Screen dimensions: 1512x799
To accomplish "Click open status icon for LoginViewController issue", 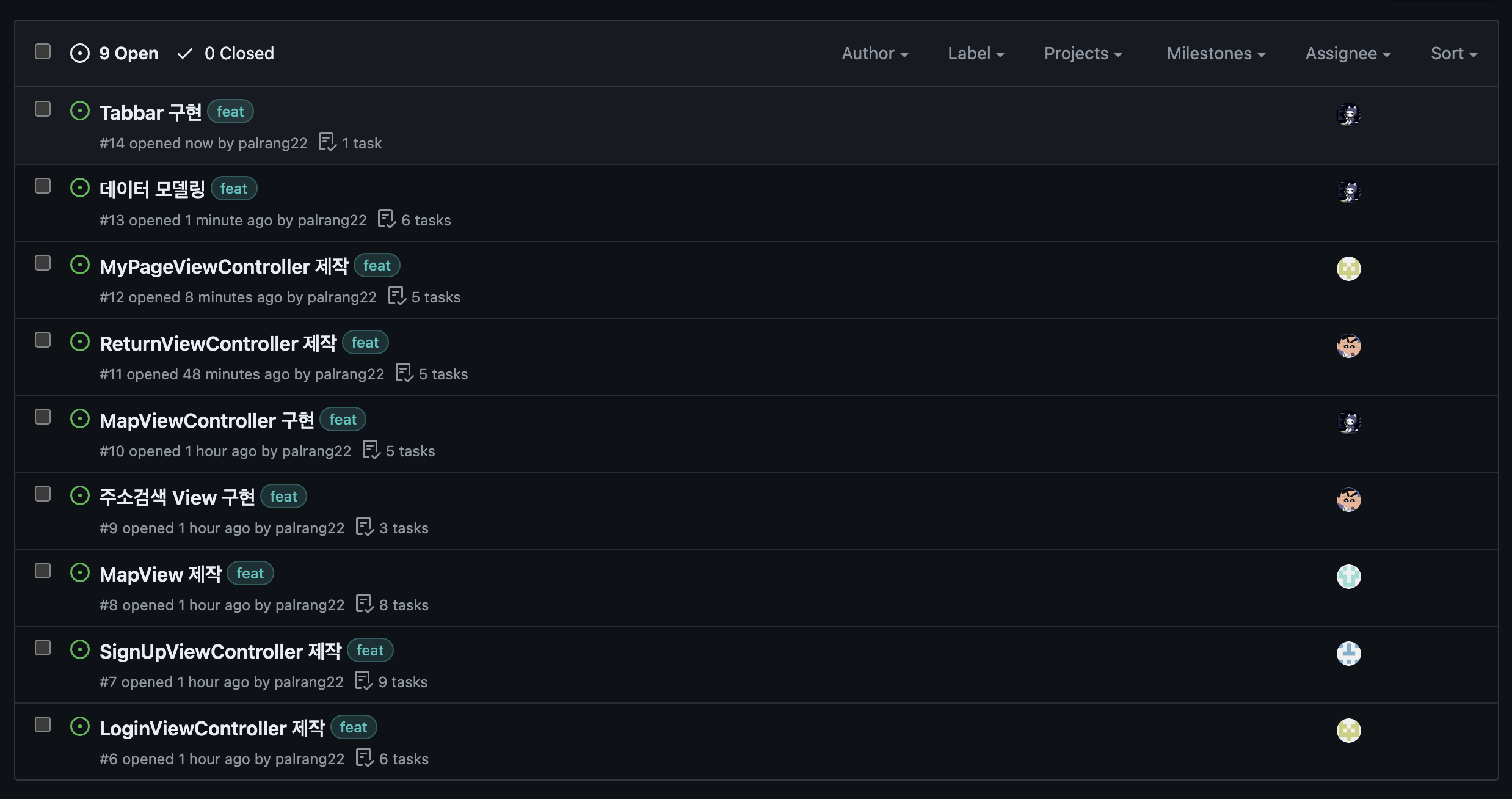I will [x=80, y=727].
